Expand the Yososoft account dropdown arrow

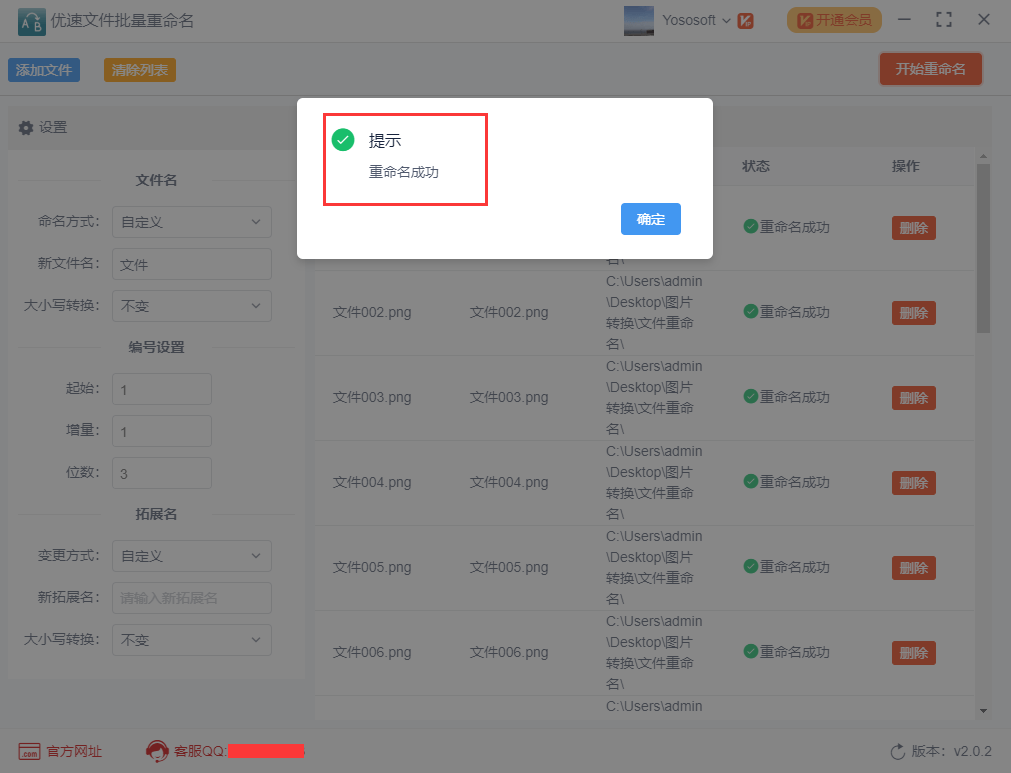726,21
